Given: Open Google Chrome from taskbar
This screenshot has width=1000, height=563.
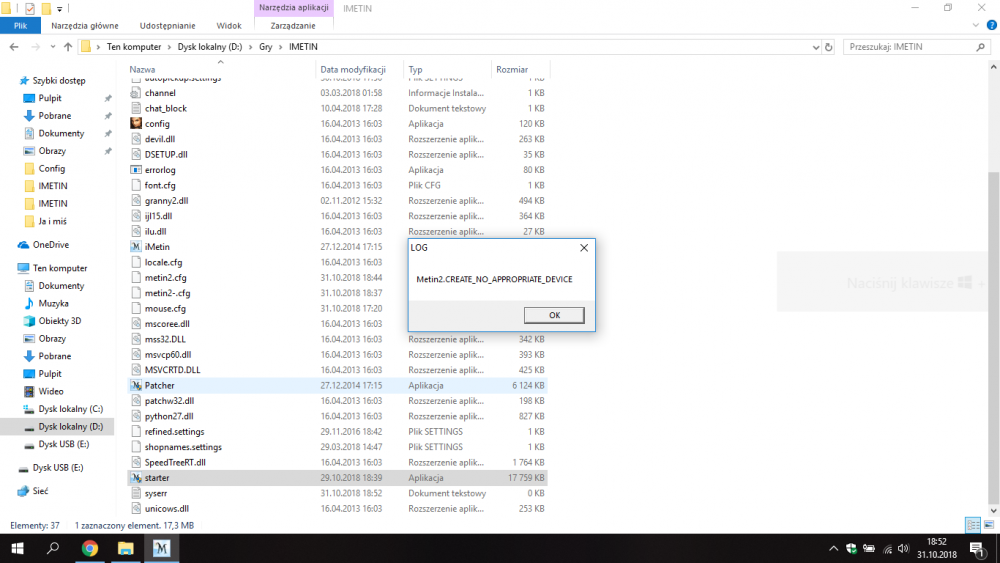Looking at the screenshot, I should tap(90, 548).
